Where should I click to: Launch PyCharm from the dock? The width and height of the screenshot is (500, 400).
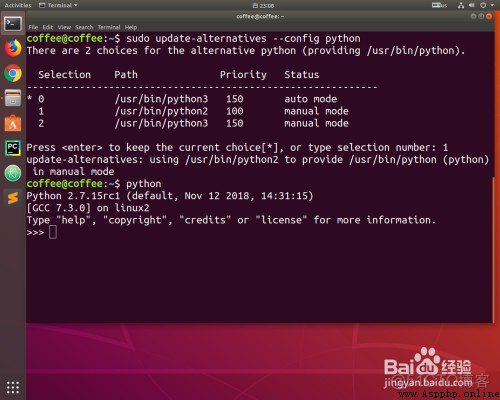tap(13, 148)
